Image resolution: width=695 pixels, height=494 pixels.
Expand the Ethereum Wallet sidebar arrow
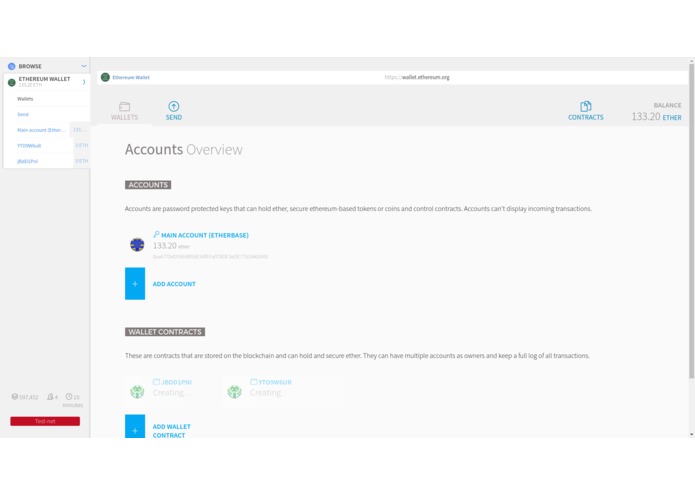(x=84, y=82)
